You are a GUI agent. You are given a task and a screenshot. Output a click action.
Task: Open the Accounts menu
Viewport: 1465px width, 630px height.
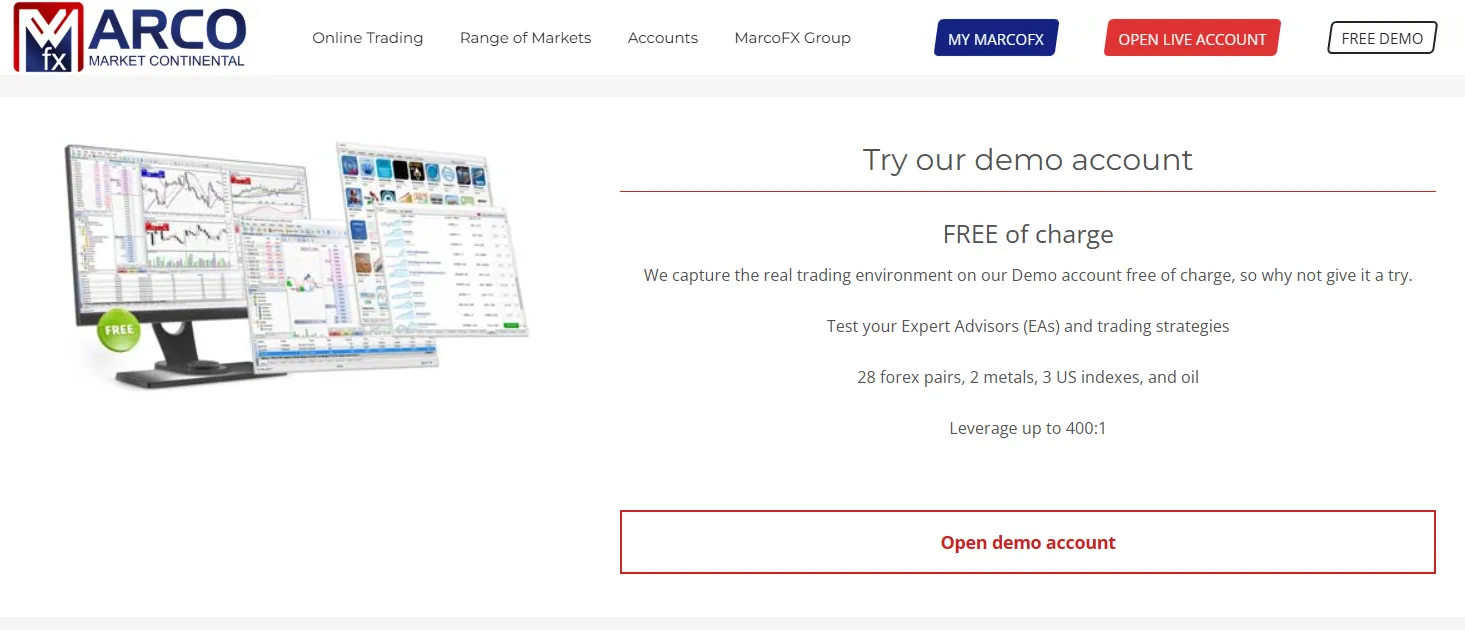663,38
